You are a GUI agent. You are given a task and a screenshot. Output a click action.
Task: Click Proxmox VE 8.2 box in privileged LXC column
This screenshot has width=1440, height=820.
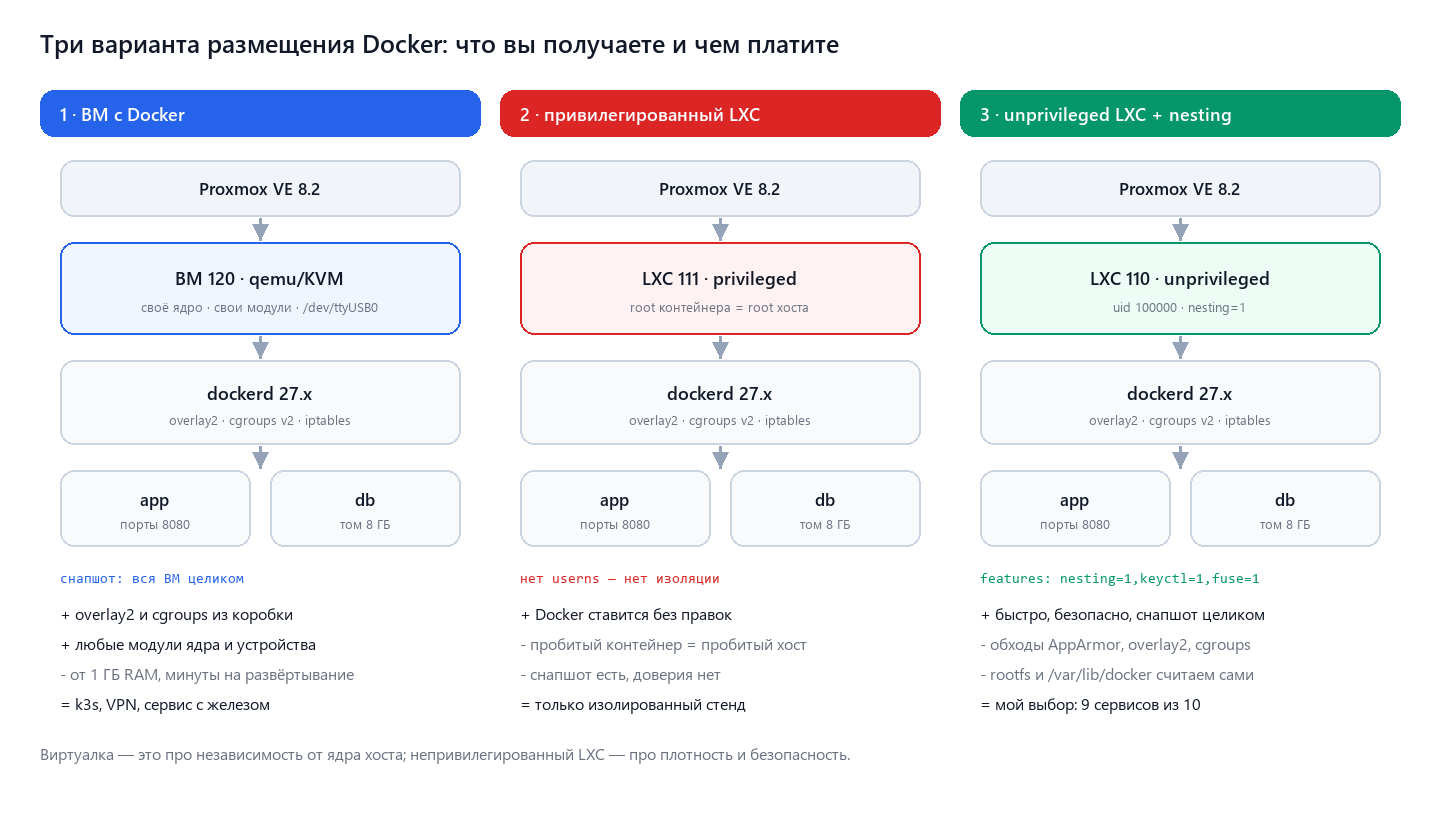tap(720, 188)
